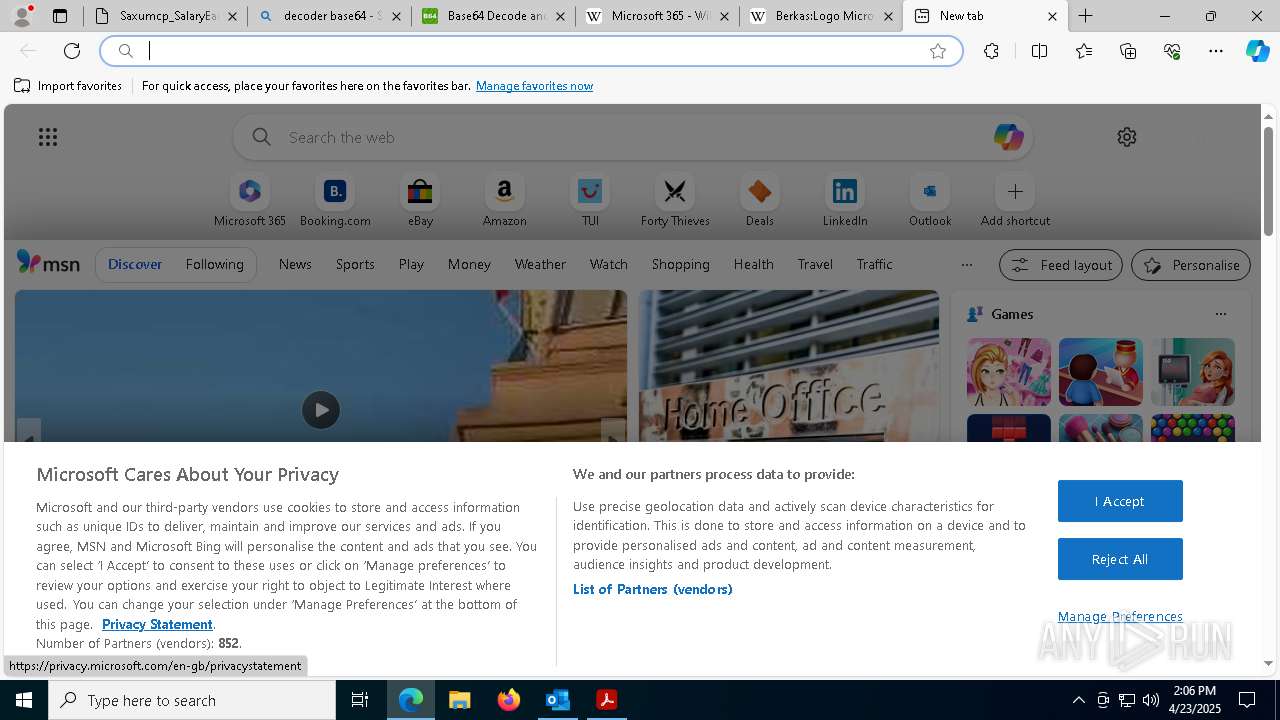Add this page to favorites star
The image size is (1280, 720).
(938, 51)
